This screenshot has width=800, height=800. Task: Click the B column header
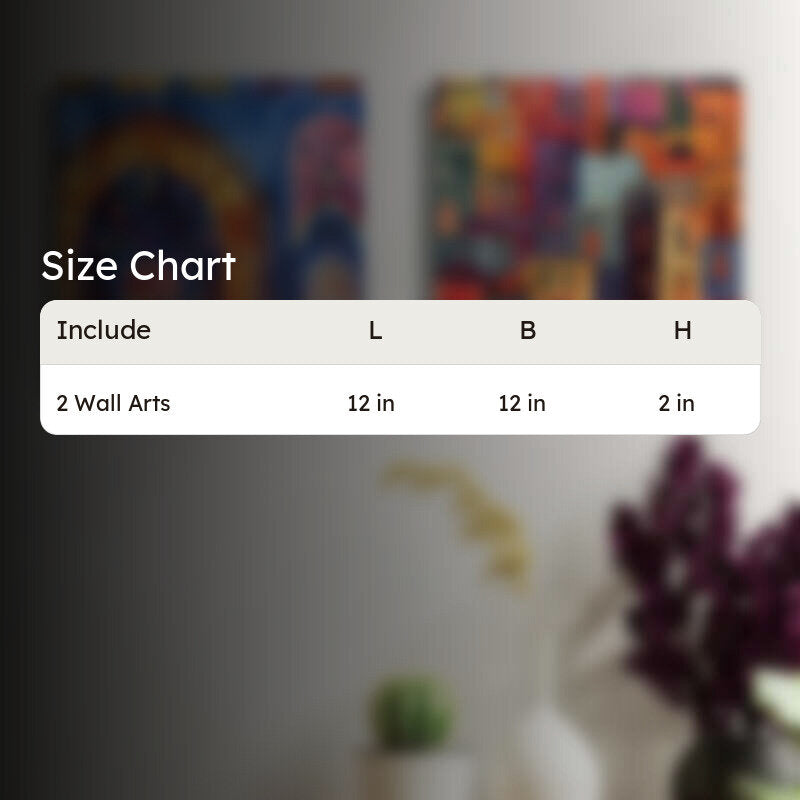point(528,331)
